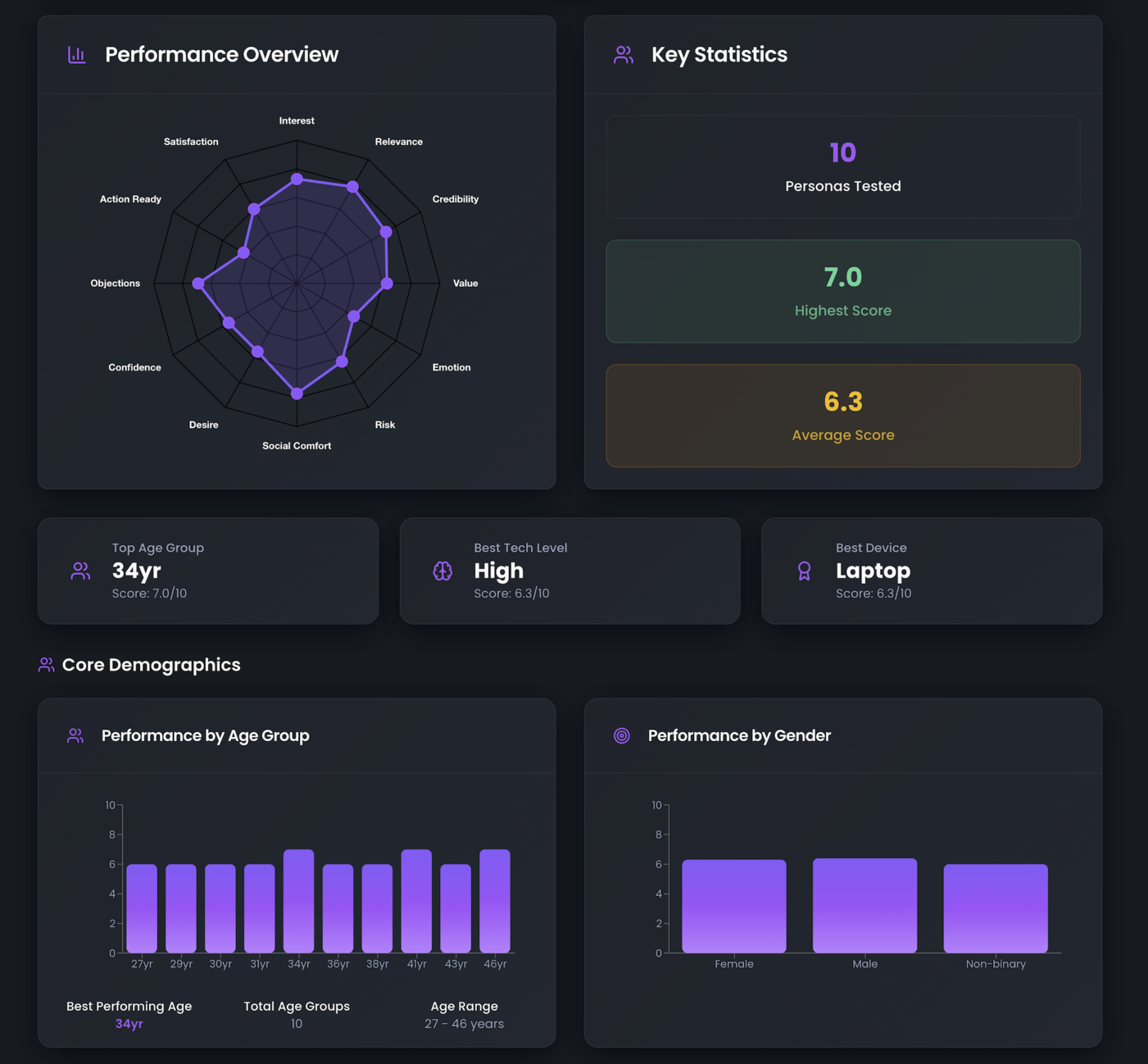
Task: Click the award ribbon icon in Best Device card
Action: (x=804, y=571)
